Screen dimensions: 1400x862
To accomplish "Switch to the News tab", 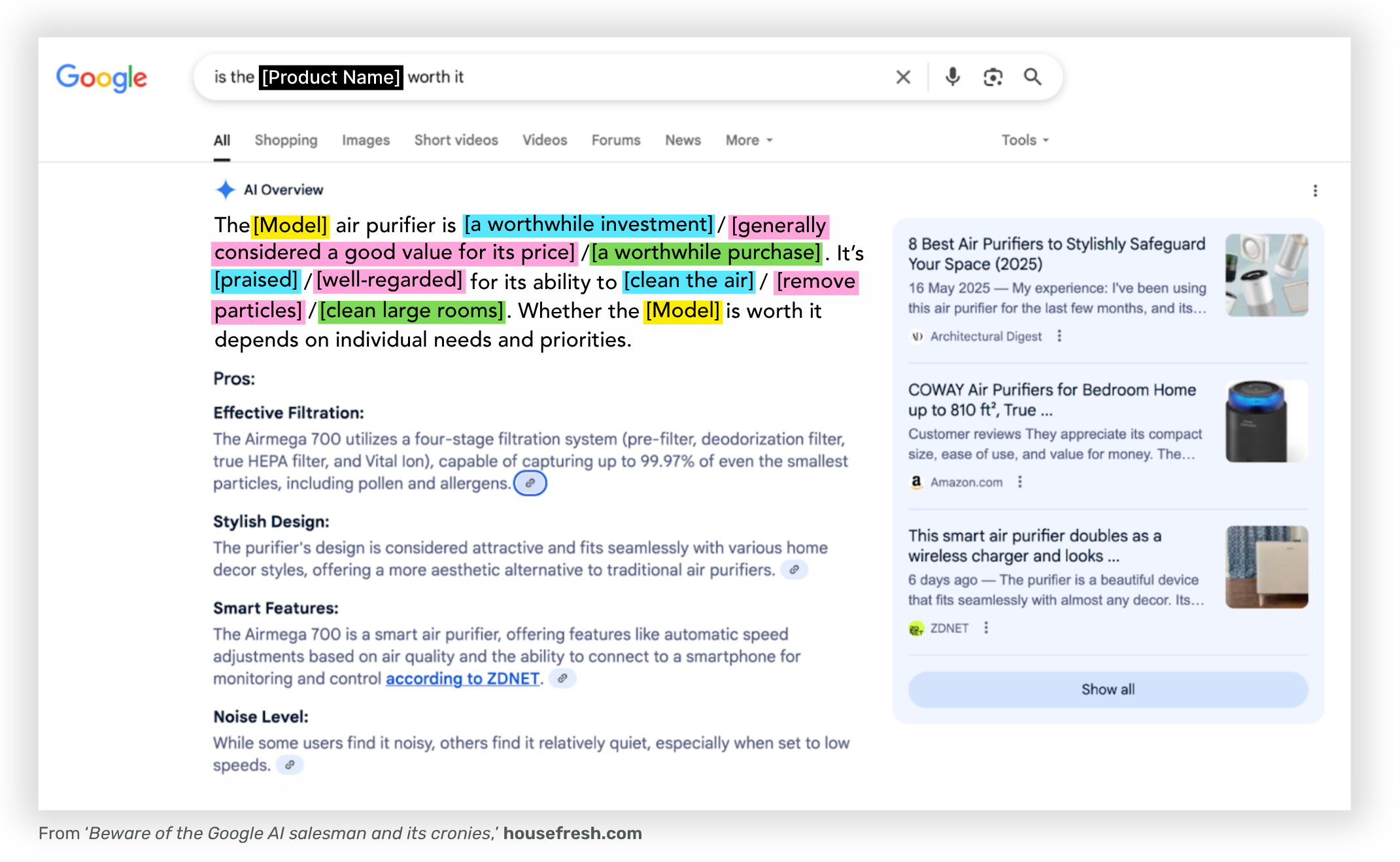I will point(682,140).
